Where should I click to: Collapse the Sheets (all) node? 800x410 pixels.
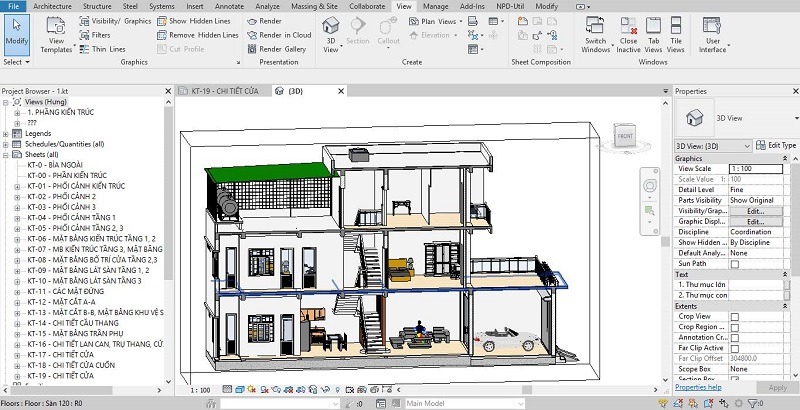coord(6,155)
